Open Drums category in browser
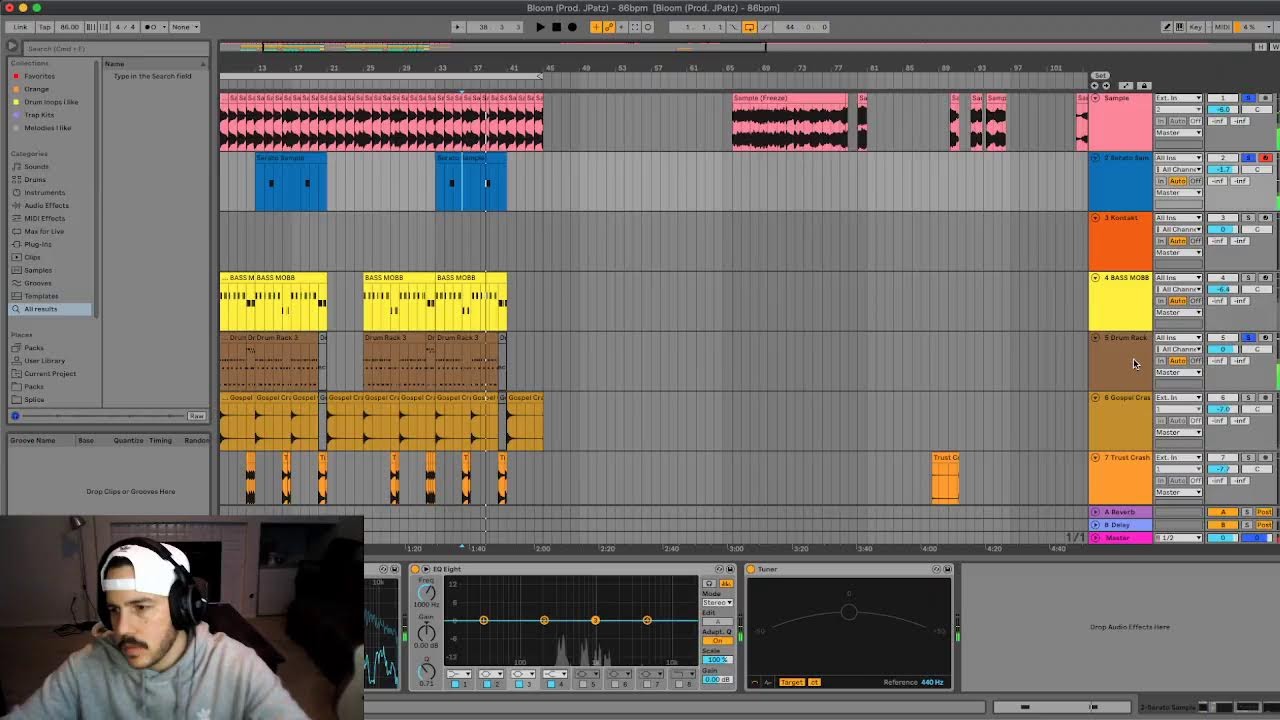Screen dimensions: 1280x720 click(35, 180)
